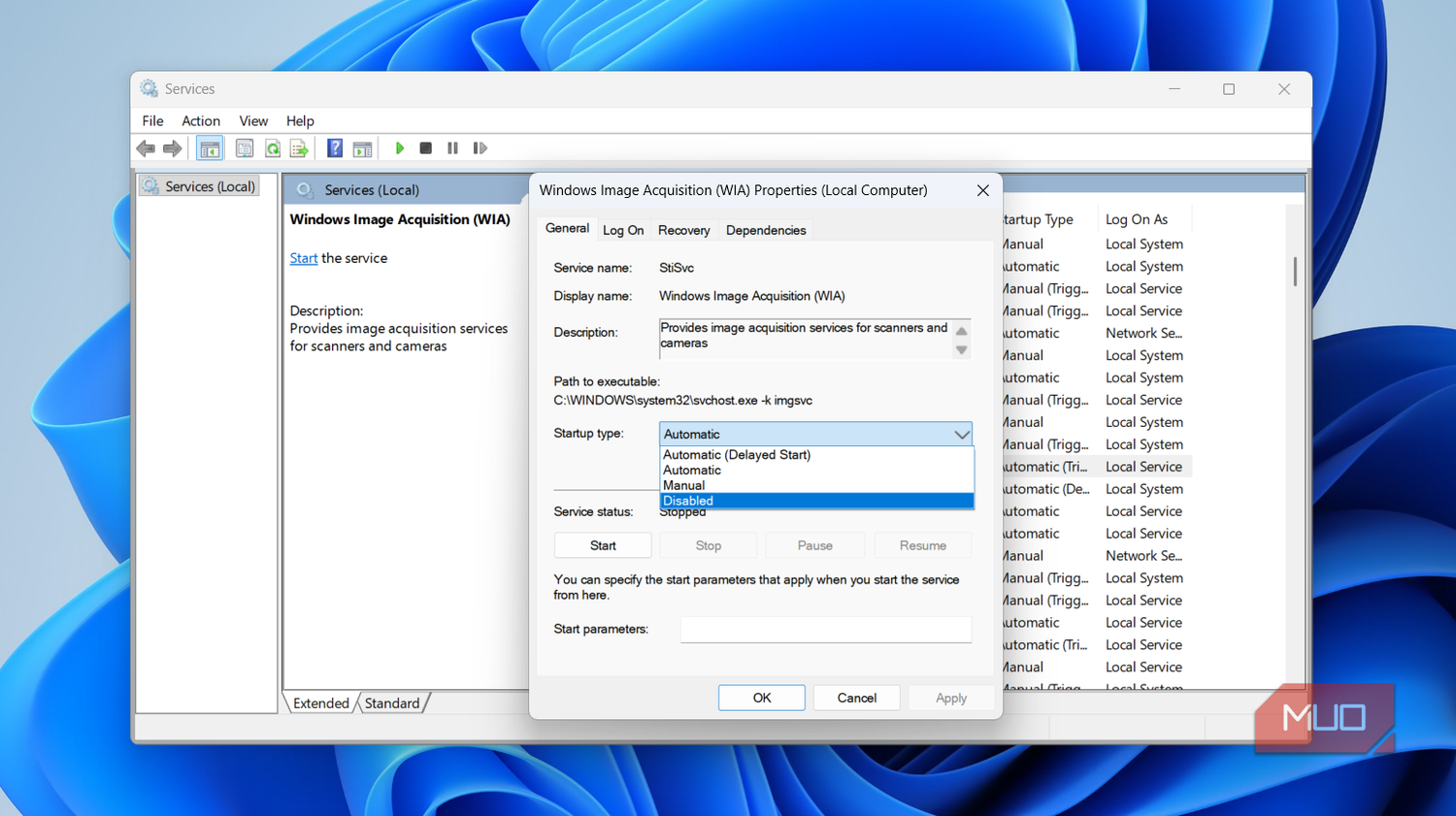This screenshot has height=816, width=1456.
Task: Click the Services gear icon in title bar
Action: click(149, 88)
